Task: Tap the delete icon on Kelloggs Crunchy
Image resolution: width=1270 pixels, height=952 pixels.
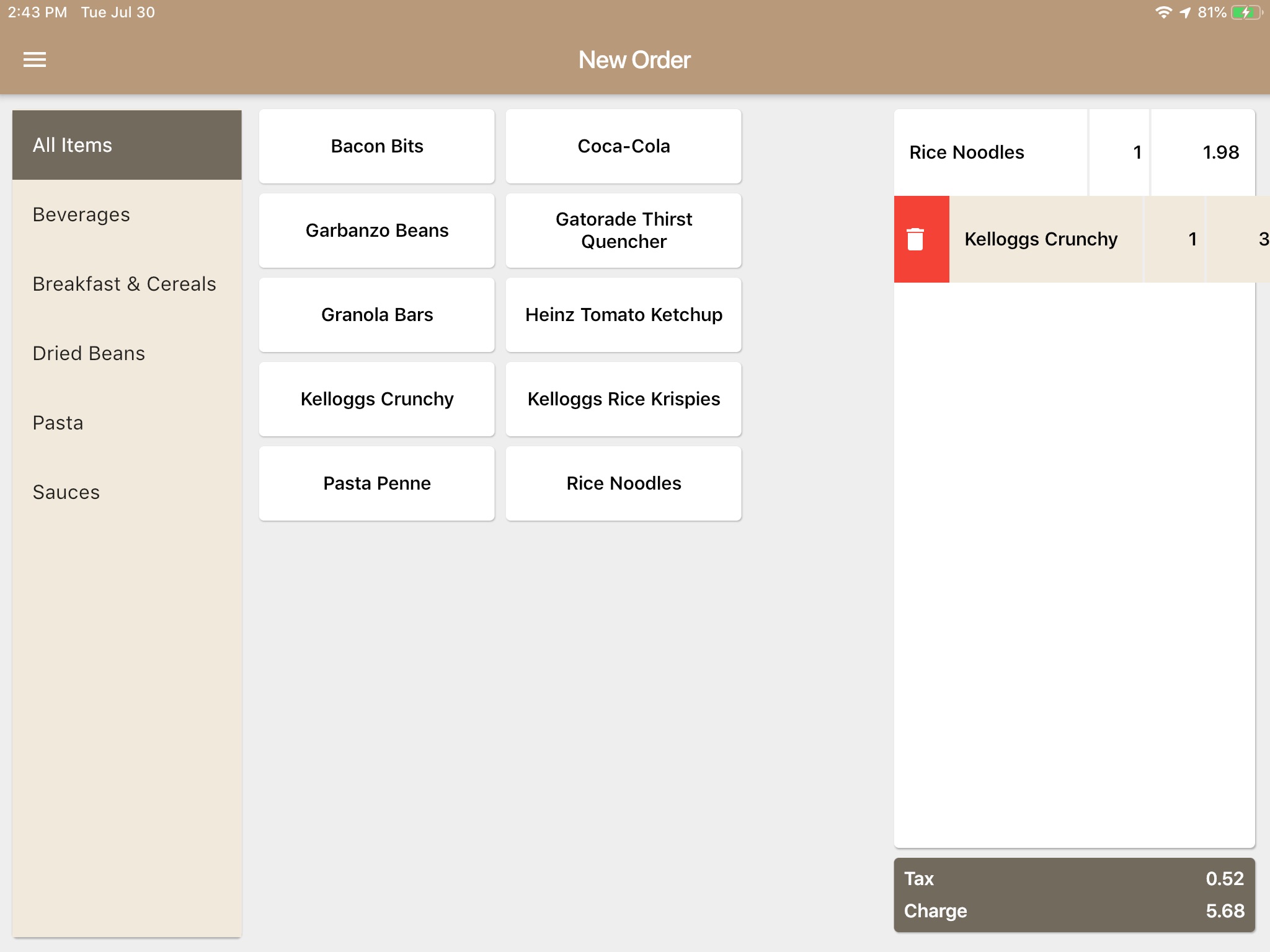Action: 917,238
